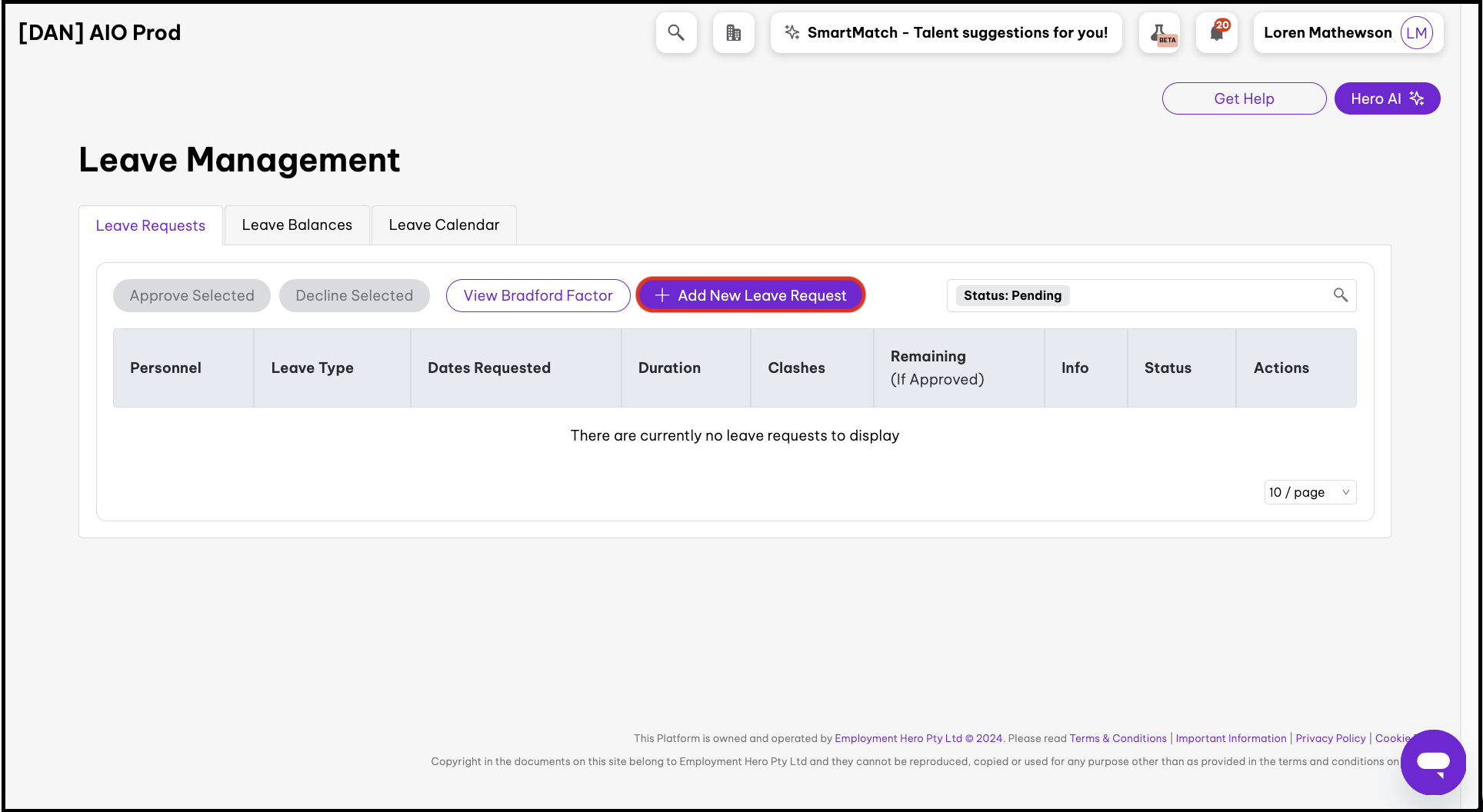Open the Terms & Conditions link
Viewport: 1483px width, 812px height.
(1118, 738)
